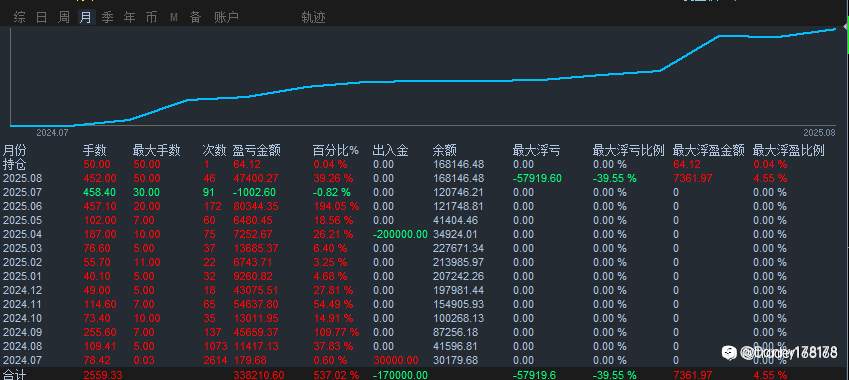Click the 最大浮亏比例 column header
The height and width of the screenshot is (380, 849).
tap(629, 150)
